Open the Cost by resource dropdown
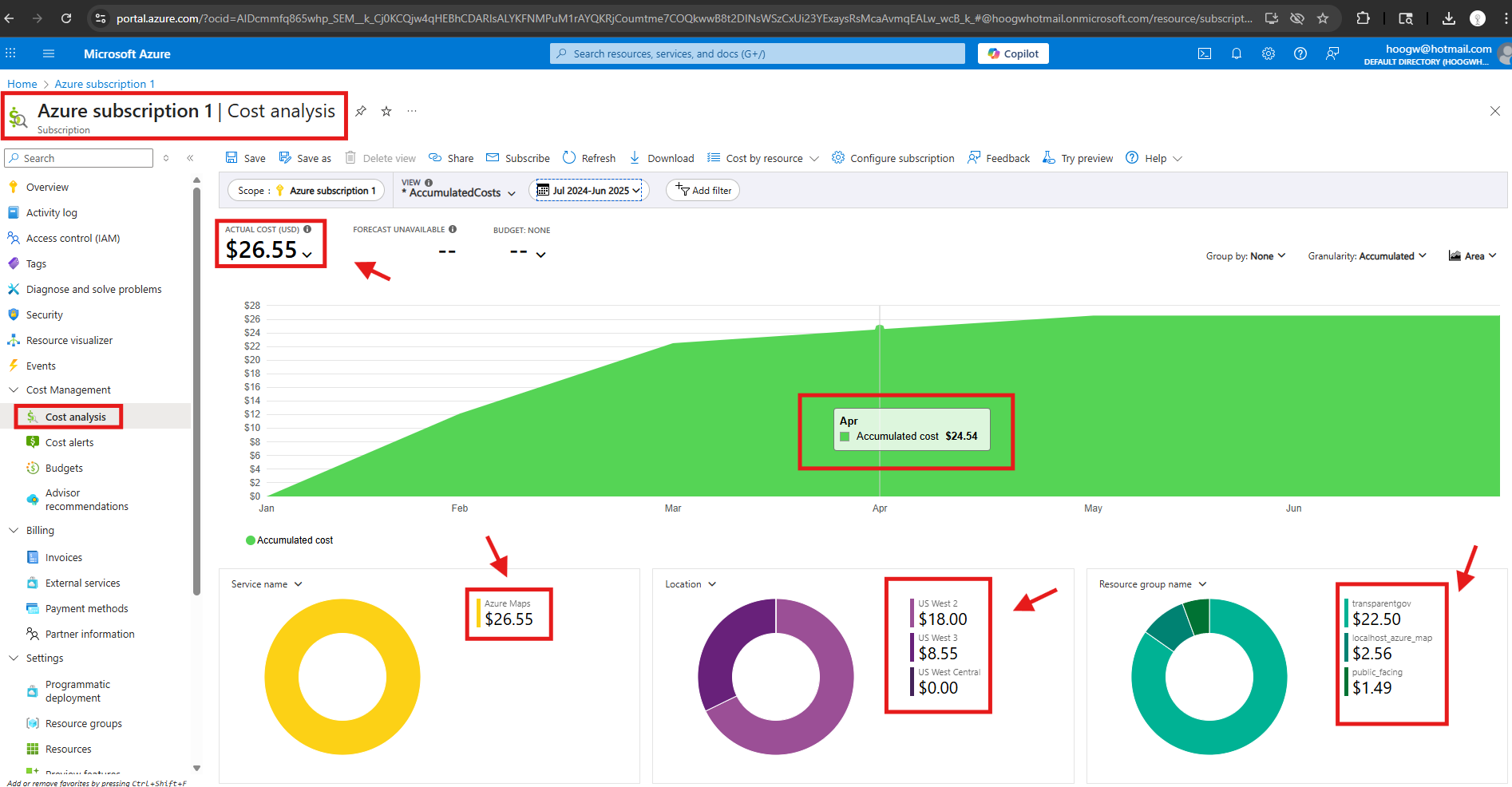Image resolution: width=1512 pixels, height=787 pixels. click(x=763, y=158)
